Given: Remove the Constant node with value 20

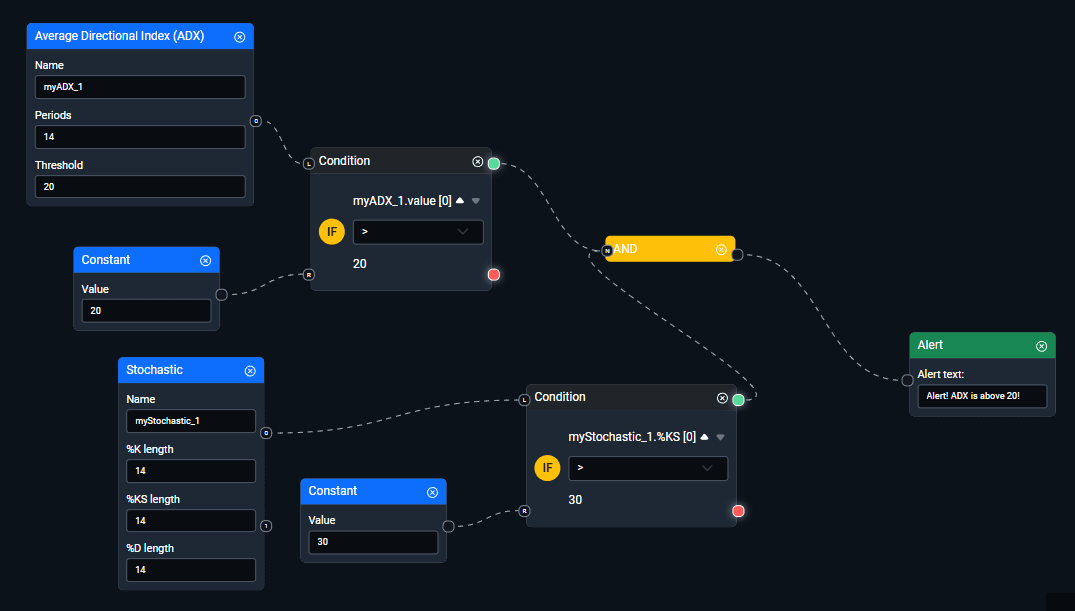Looking at the screenshot, I should tap(206, 261).
